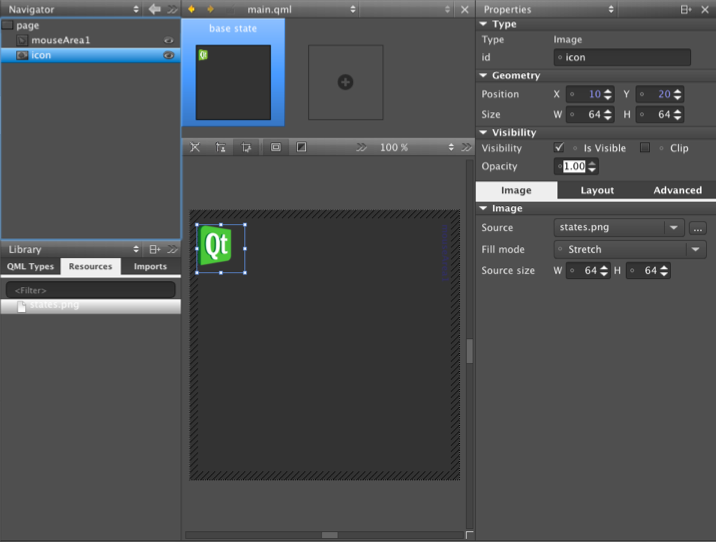716x542 pixels.
Task: Toggle visibility eye for mouseArea1
Action: [x=168, y=40]
